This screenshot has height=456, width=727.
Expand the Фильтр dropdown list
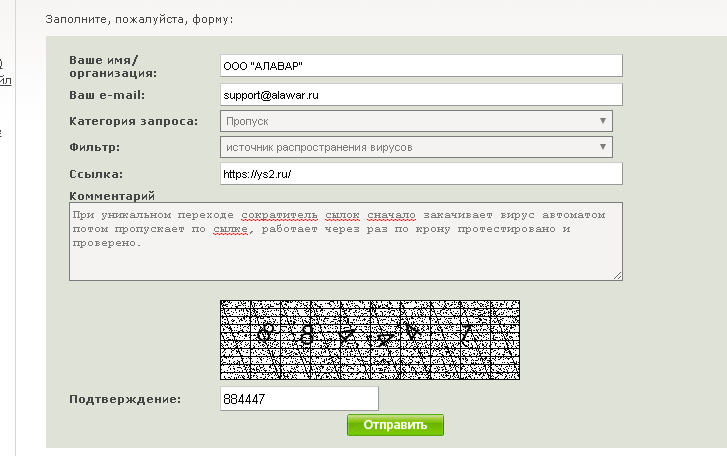point(416,147)
